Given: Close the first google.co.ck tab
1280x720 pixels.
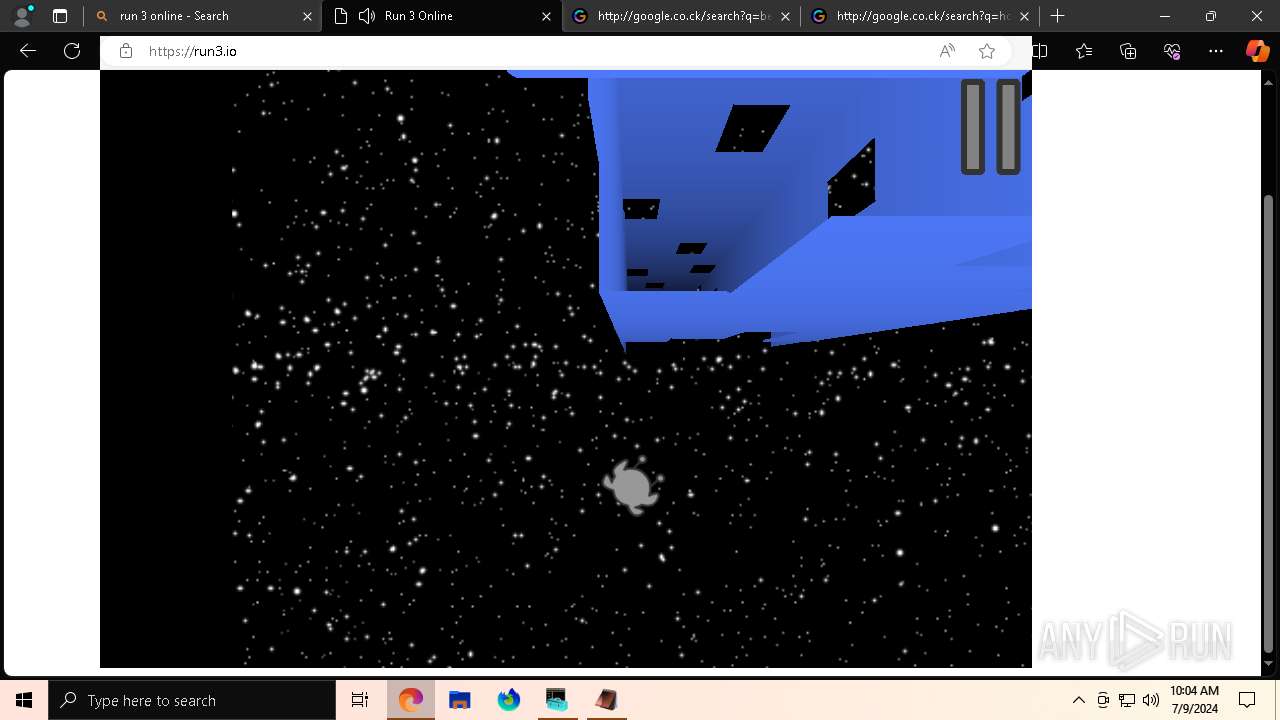Looking at the screenshot, I should click(x=785, y=16).
